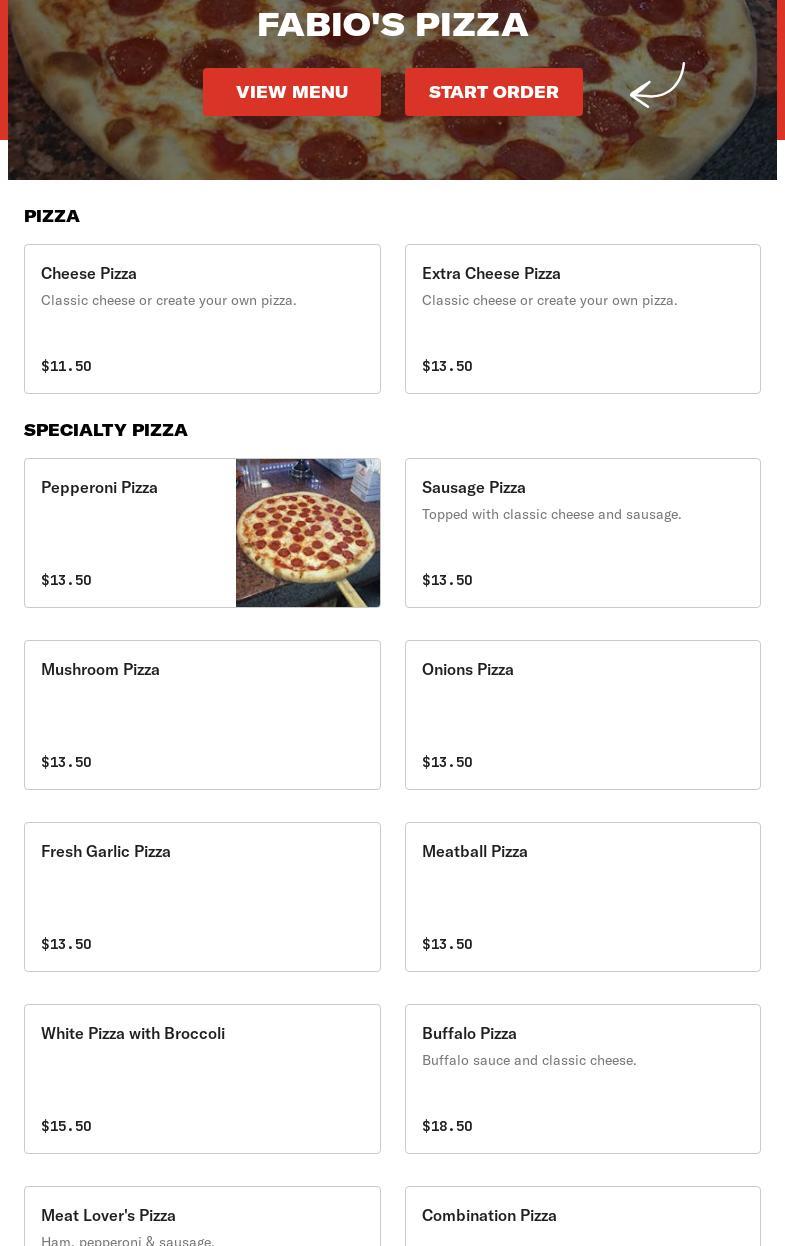Open White Pizza with Broccoli
This screenshot has width=785, height=1246.
point(202,1078)
